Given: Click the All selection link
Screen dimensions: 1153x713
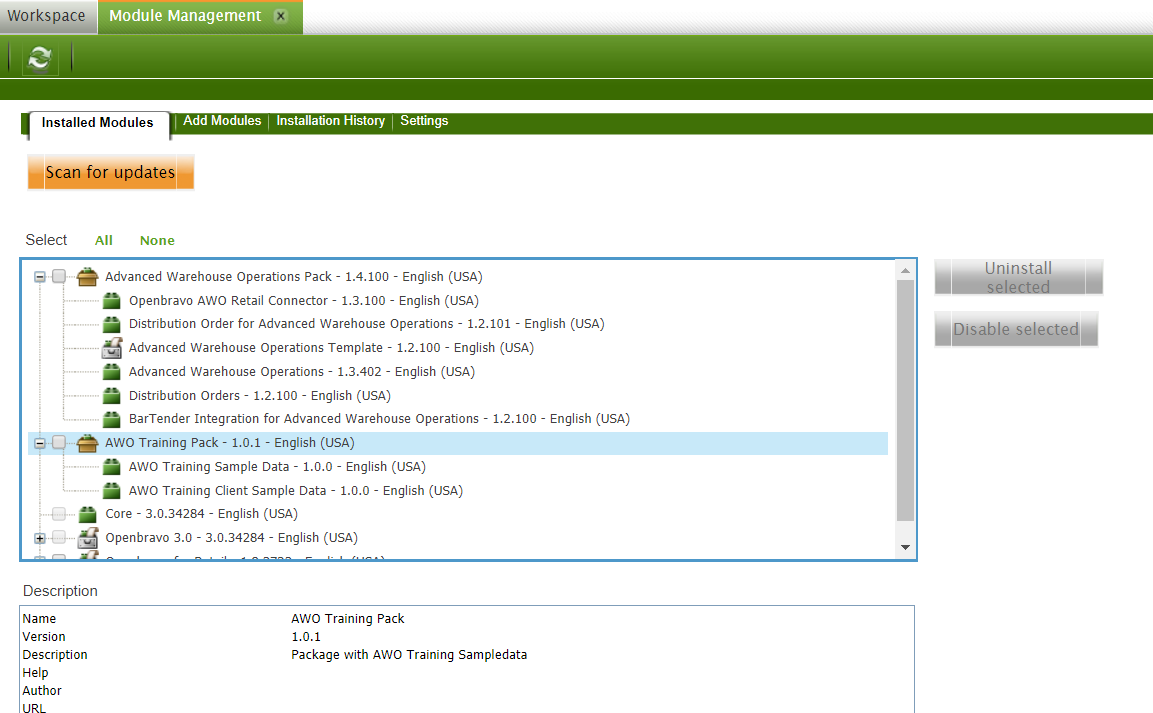Looking at the screenshot, I should pyautogui.click(x=104, y=240).
